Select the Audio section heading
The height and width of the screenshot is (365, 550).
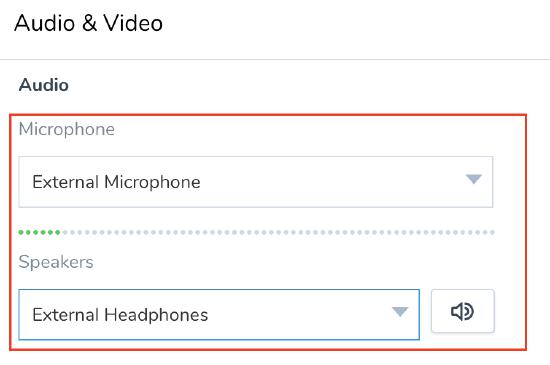[44, 85]
